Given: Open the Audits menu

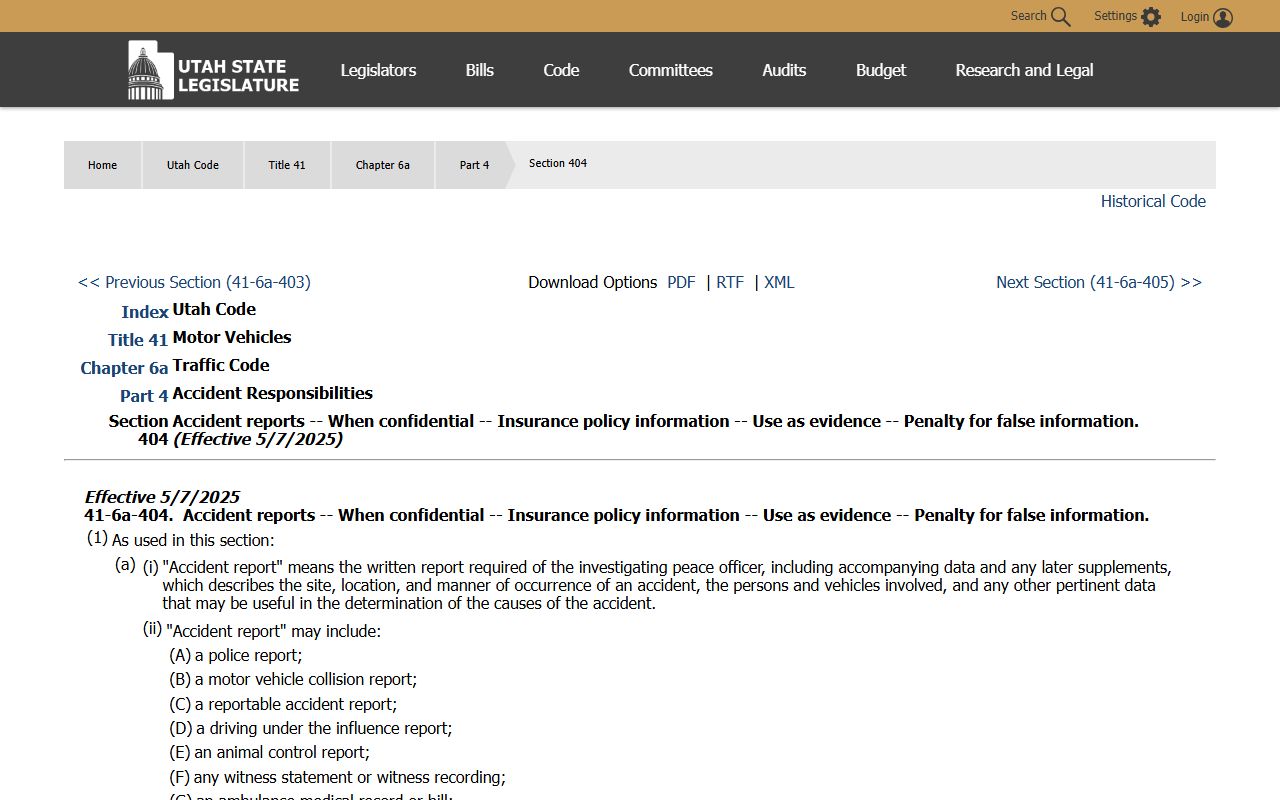Looking at the screenshot, I should [x=784, y=70].
